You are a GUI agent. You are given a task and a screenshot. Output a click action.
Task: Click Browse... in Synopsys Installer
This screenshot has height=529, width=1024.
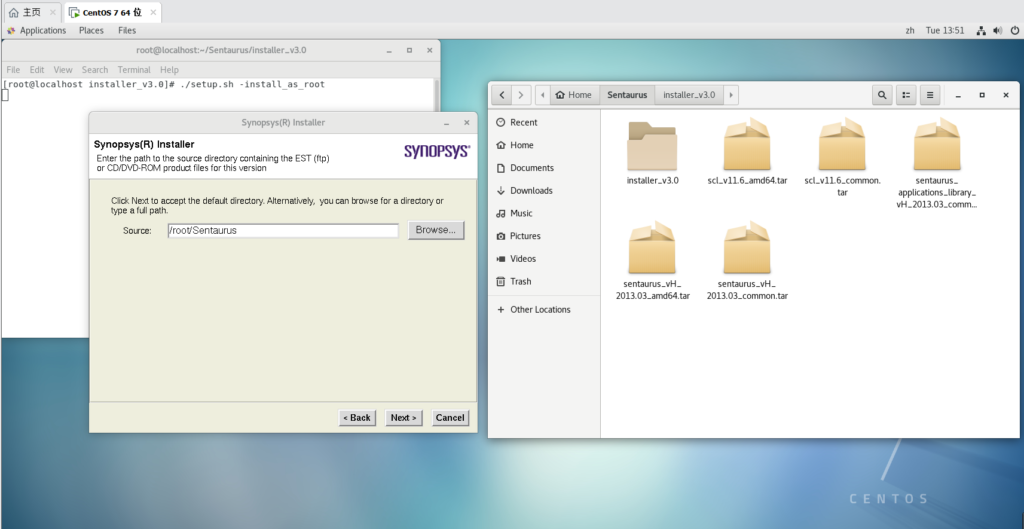(x=436, y=230)
